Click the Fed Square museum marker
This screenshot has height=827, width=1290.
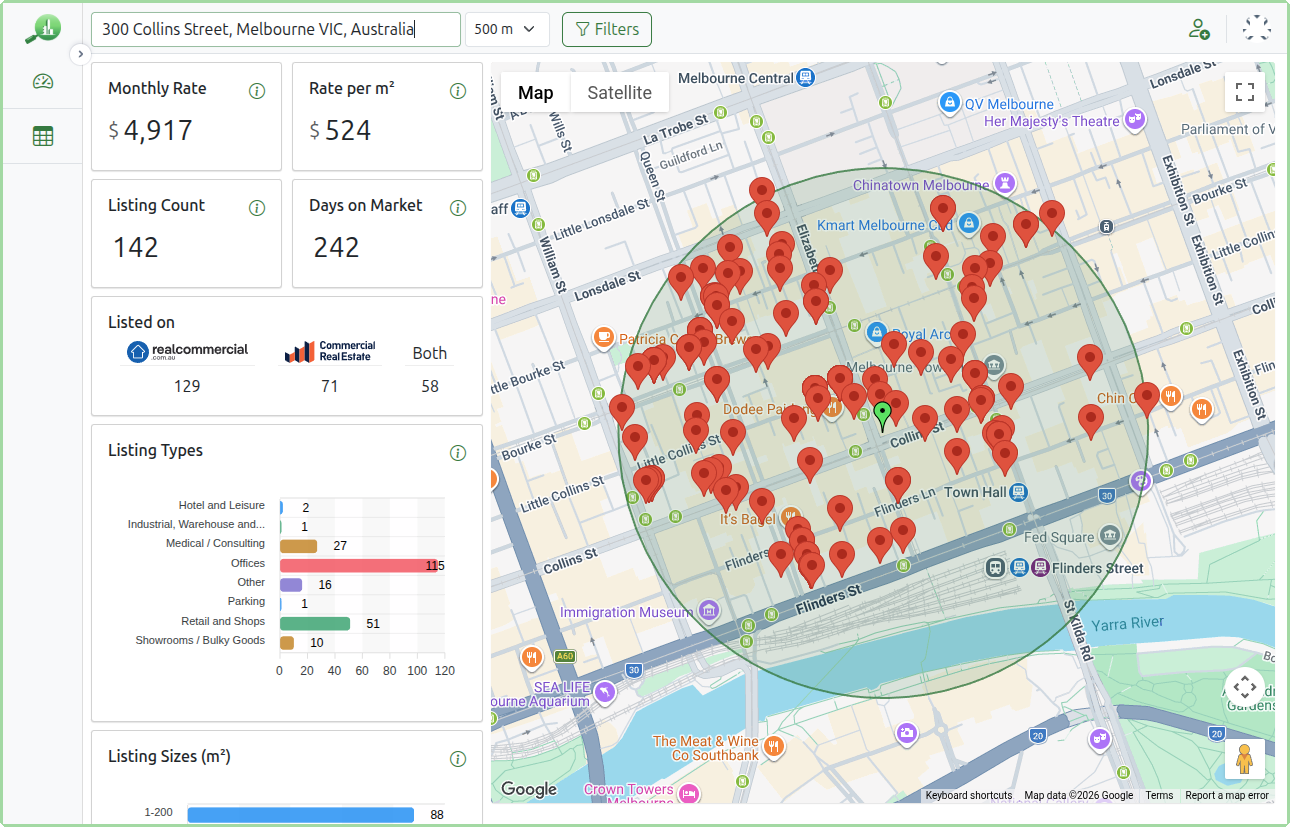pos(1110,537)
